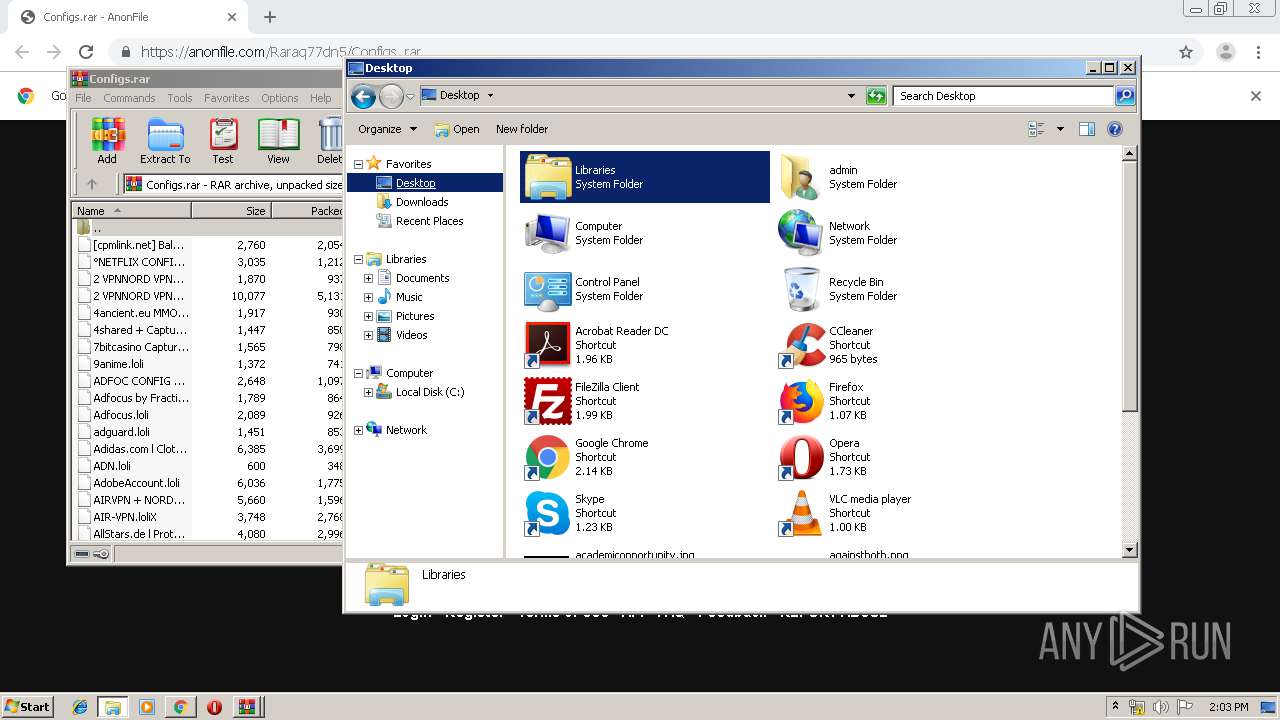Image resolution: width=1280 pixels, height=720 pixels.
Task: Select the Opera shortcut icon
Action: pos(801,457)
